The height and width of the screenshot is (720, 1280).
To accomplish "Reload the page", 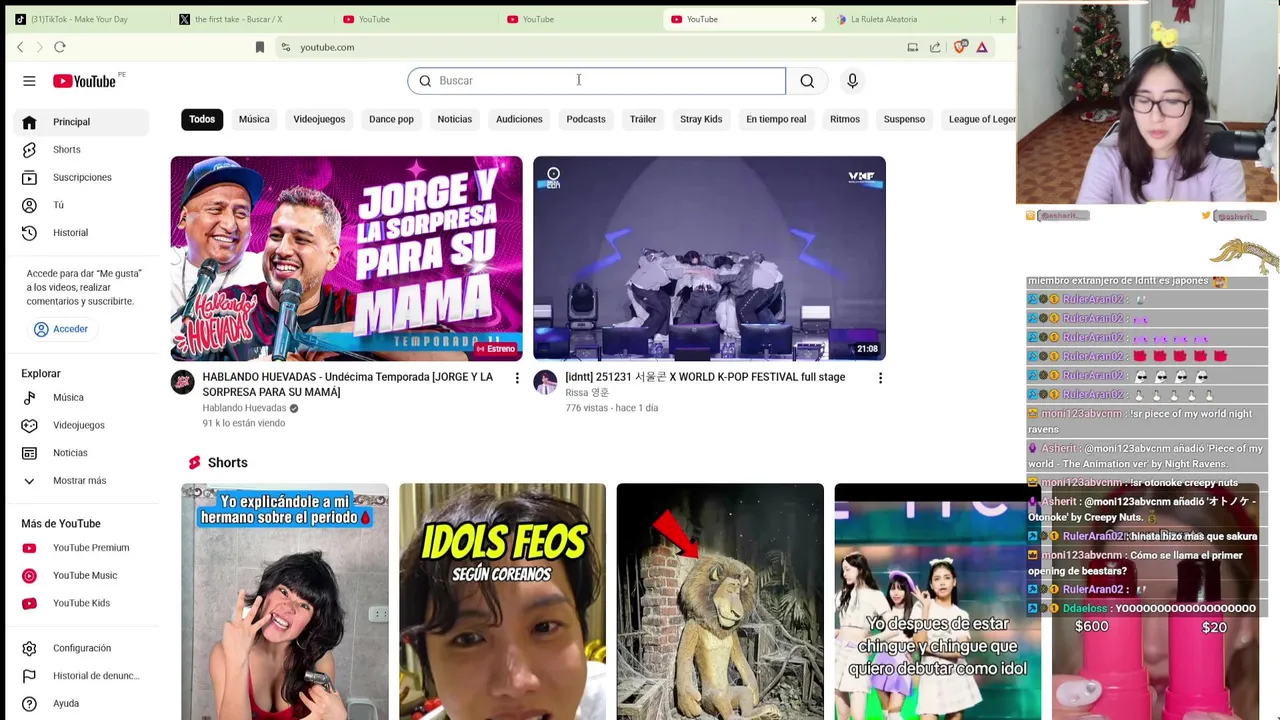I will (60, 47).
